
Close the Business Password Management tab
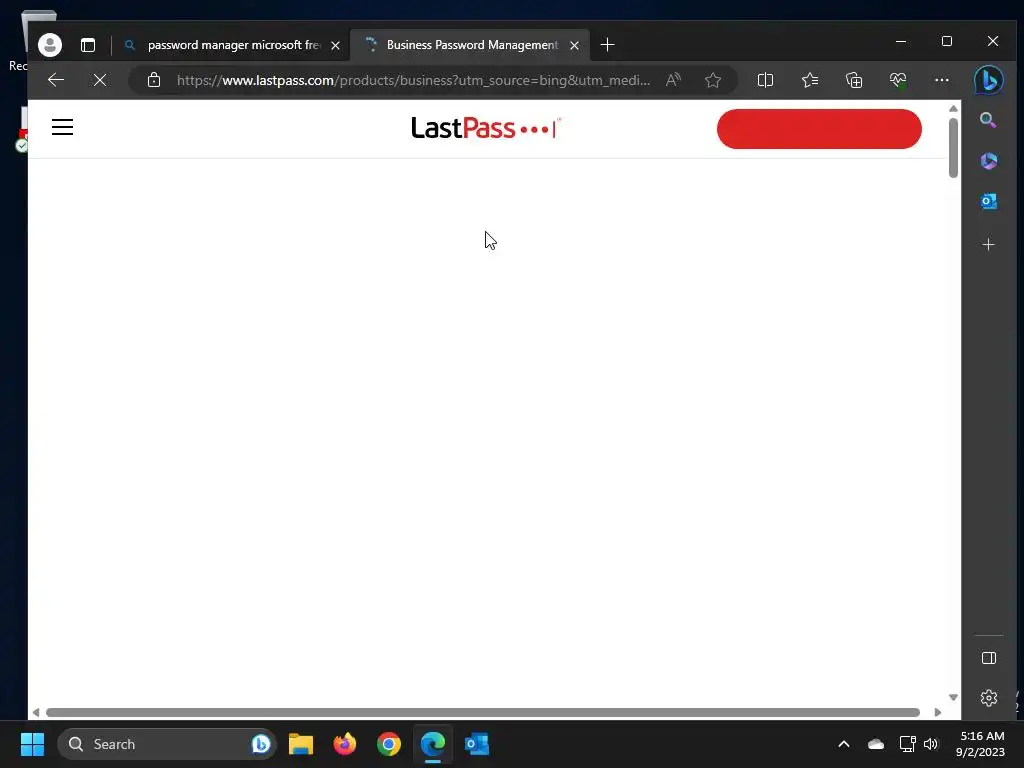click(574, 46)
